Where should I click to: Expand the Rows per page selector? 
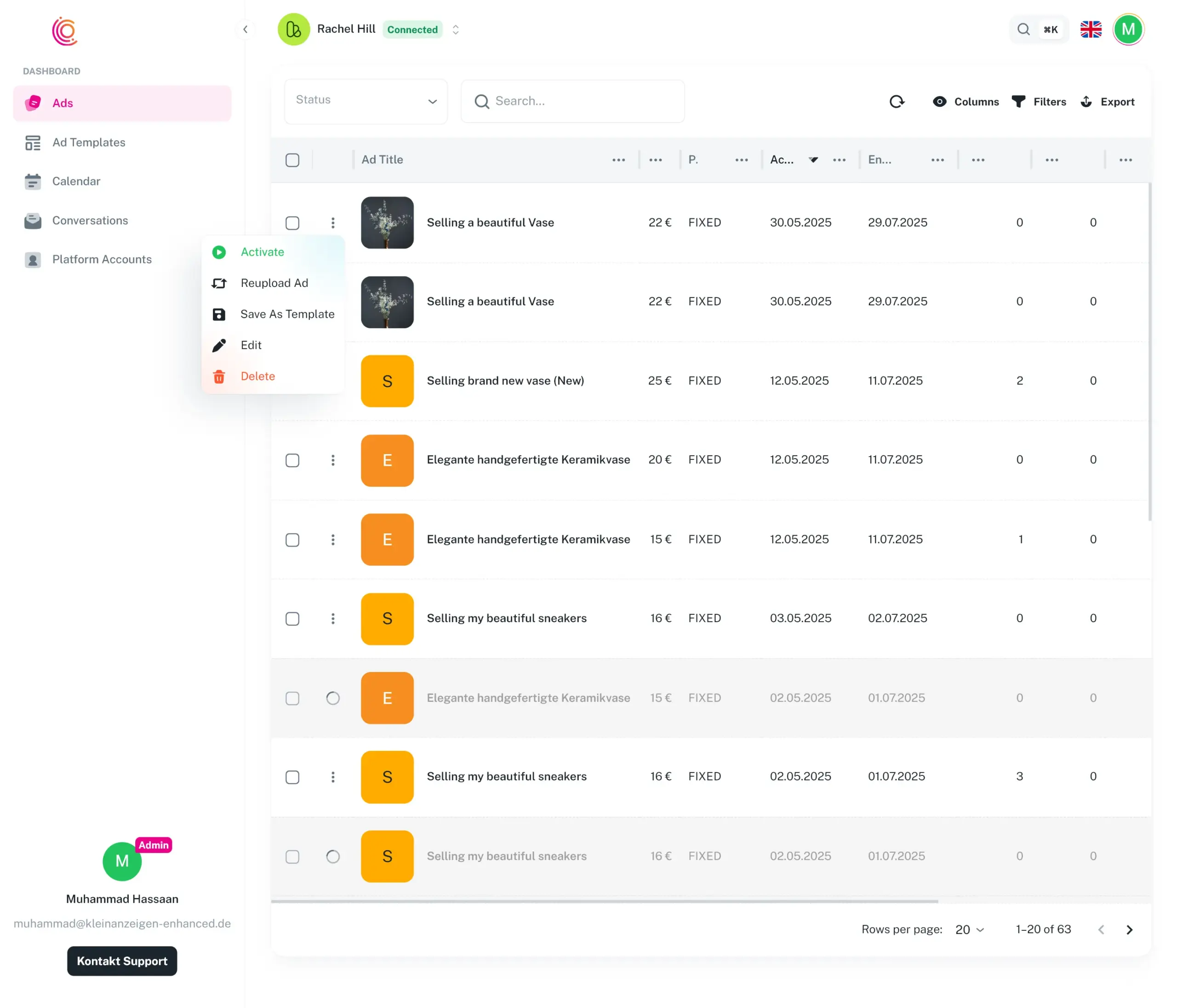(969, 929)
